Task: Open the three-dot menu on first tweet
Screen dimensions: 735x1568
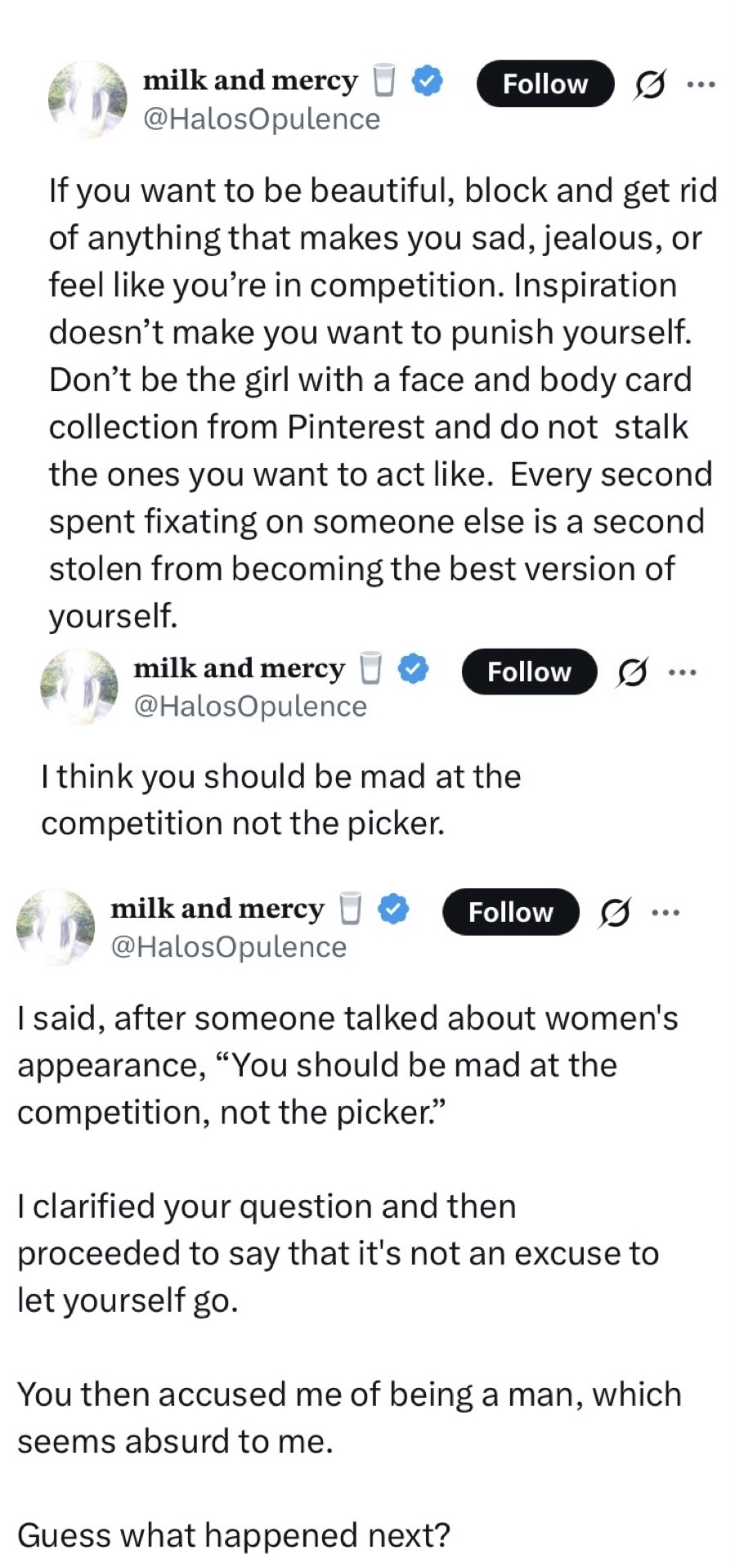Action: tap(701, 83)
